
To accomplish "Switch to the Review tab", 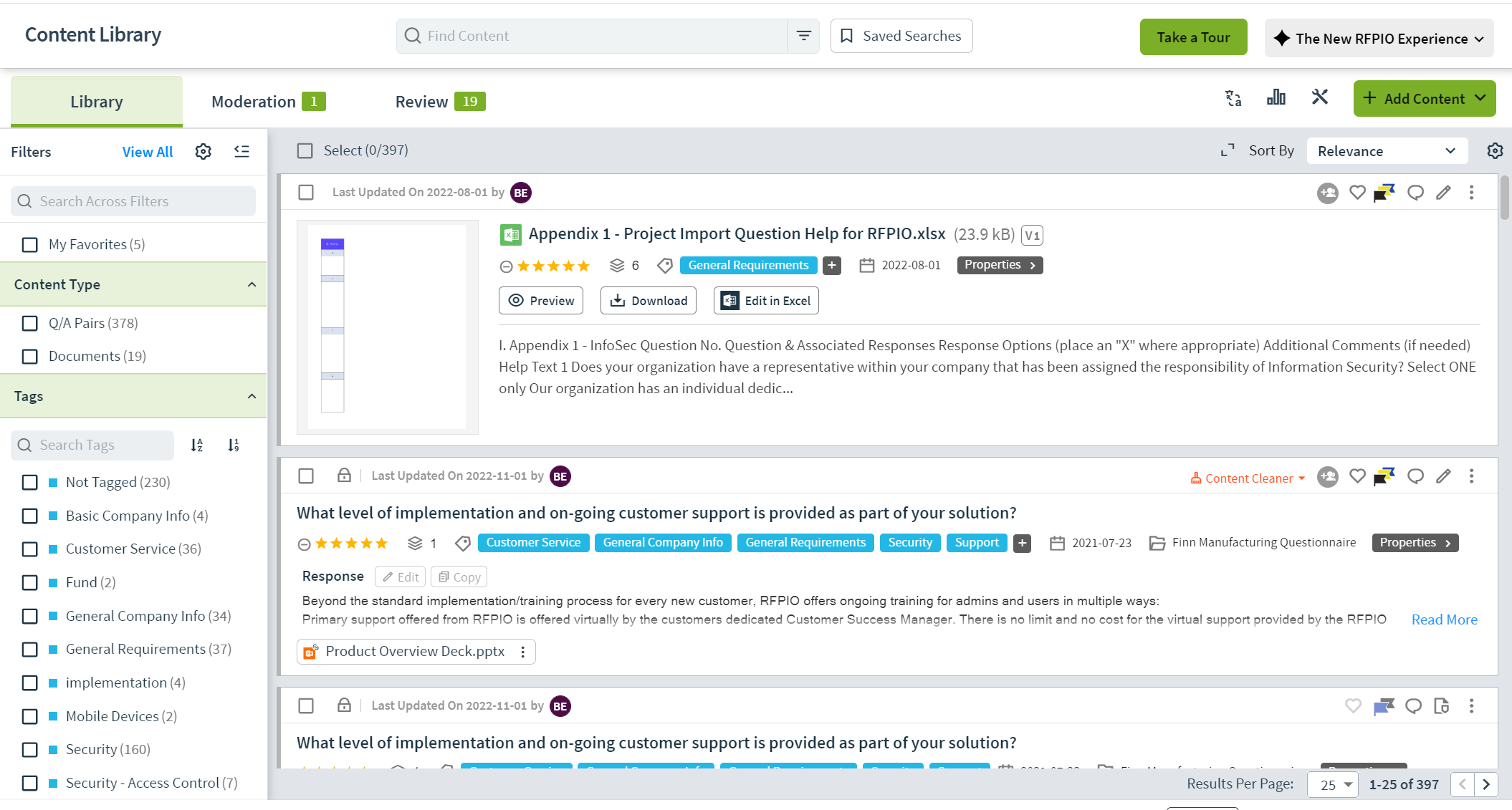I will 441,102.
